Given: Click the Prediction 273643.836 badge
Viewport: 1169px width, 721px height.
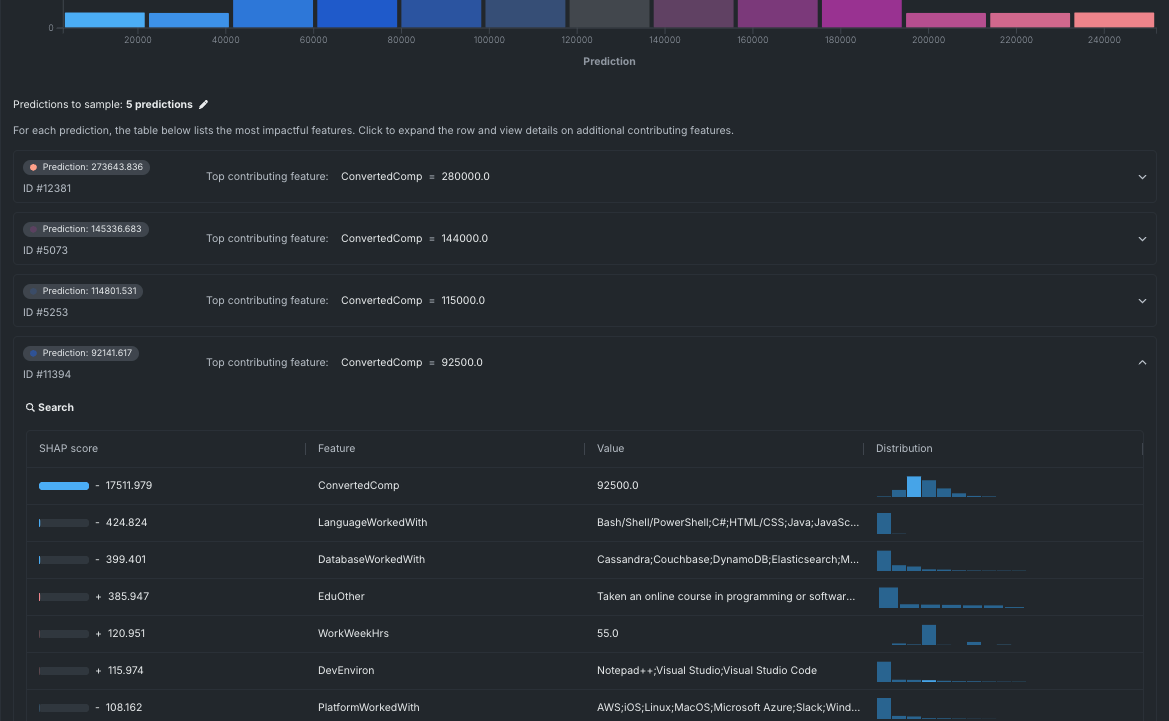Looking at the screenshot, I should (87, 167).
